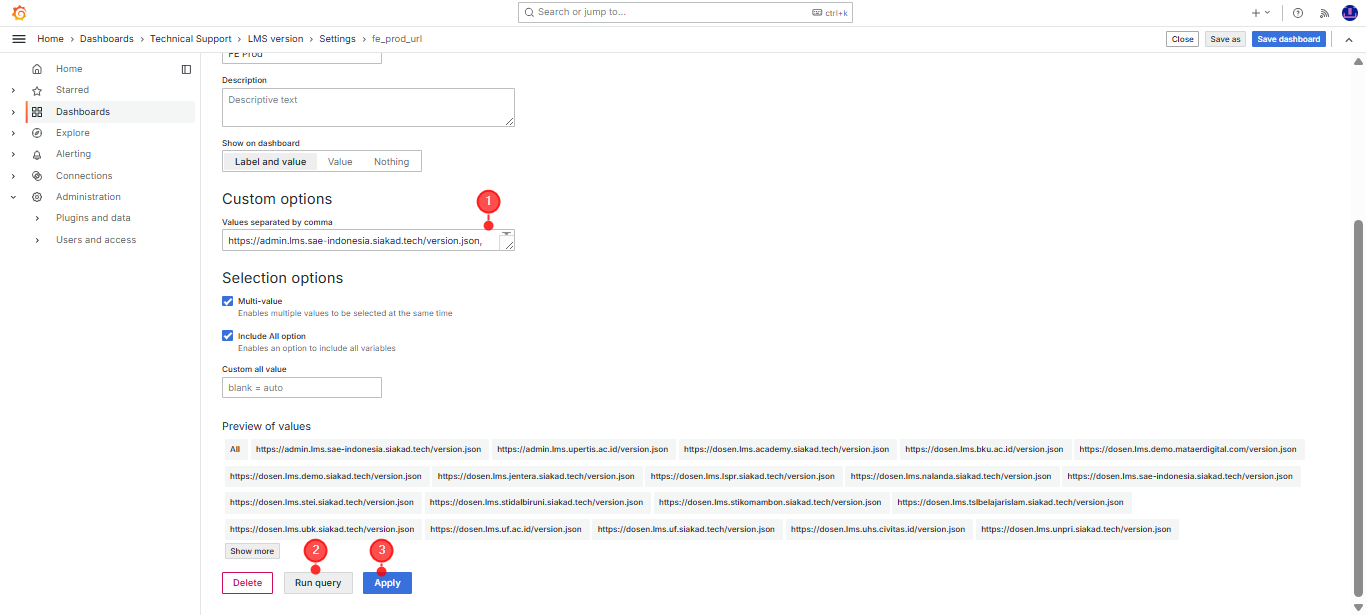Collapse the top bar with chevron icon
The height and width of the screenshot is (615, 1366).
click(x=1348, y=39)
